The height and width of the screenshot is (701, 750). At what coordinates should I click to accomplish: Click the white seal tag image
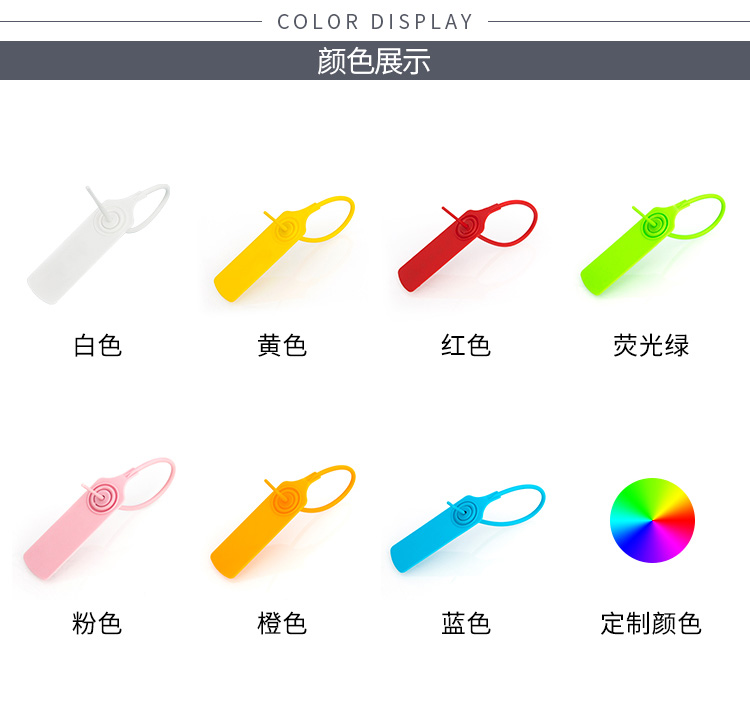(x=99, y=244)
